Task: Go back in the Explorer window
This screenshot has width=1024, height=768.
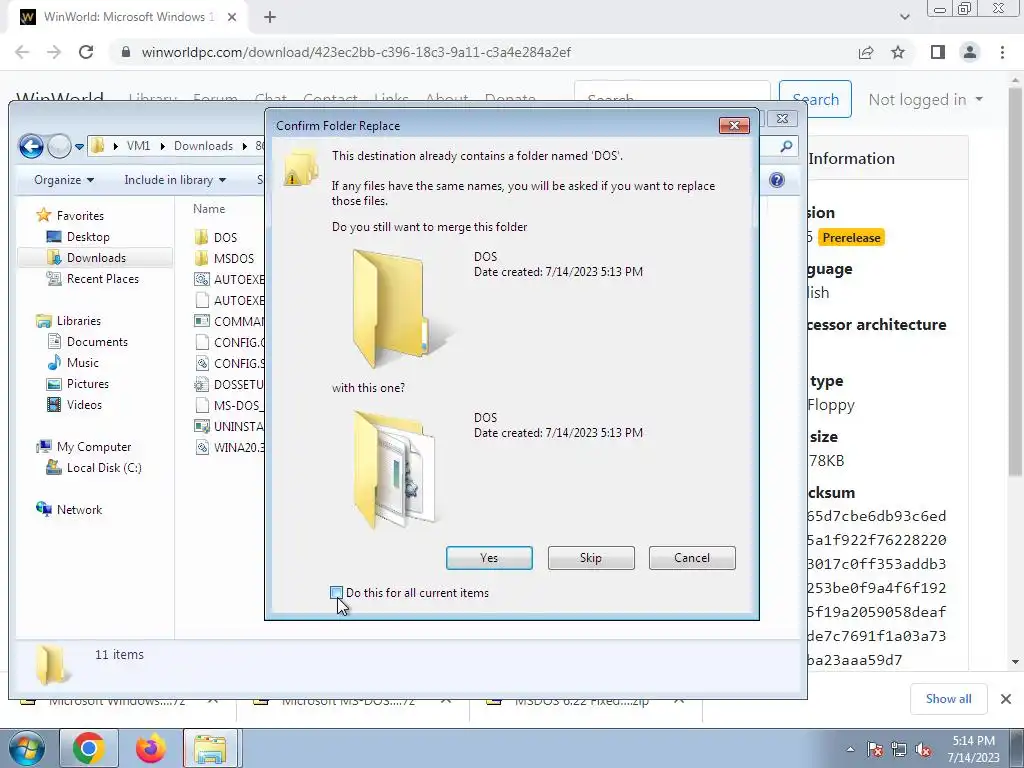Action: 31,146
